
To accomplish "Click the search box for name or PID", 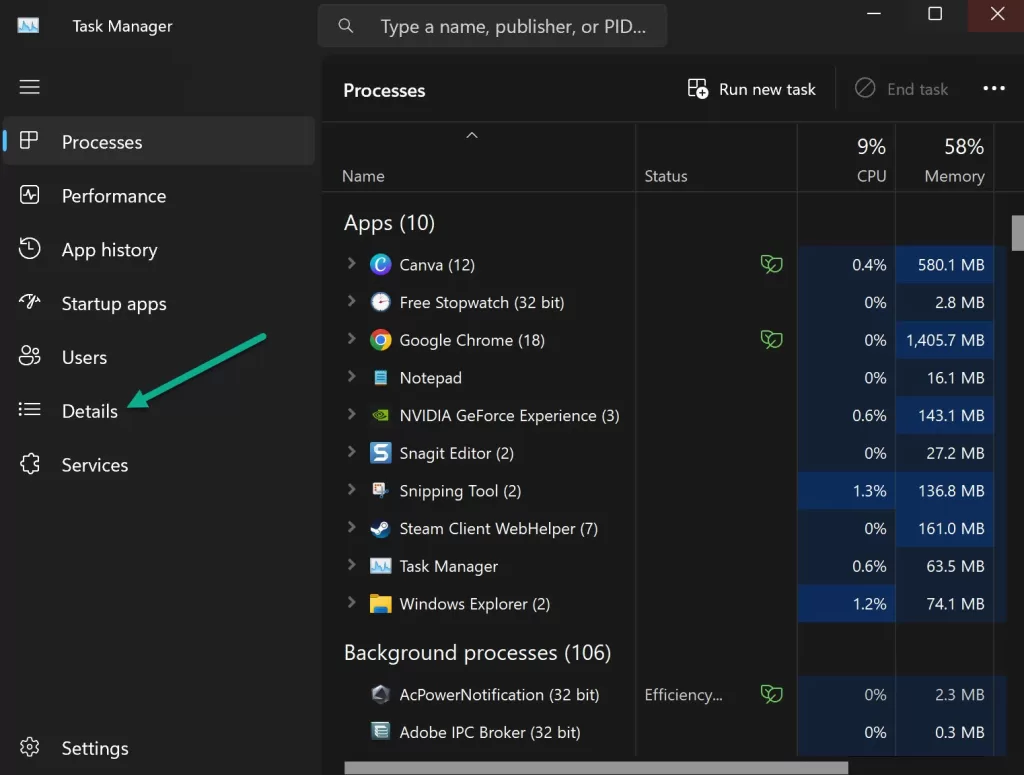I will [492, 26].
